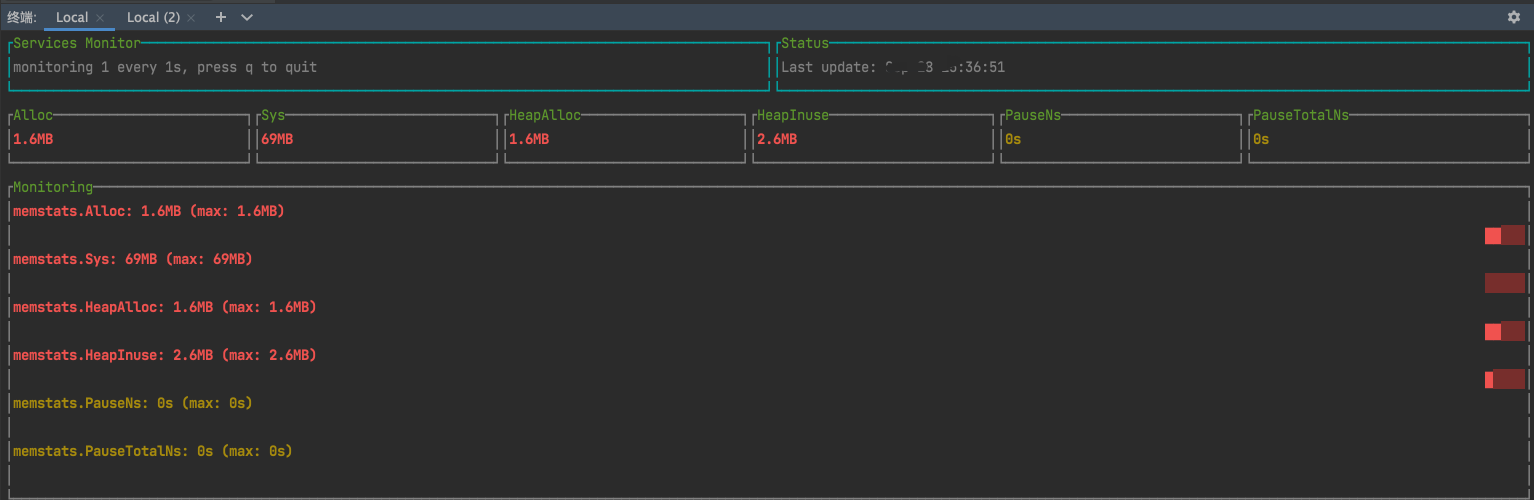This screenshot has height=500, width=1534.
Task: Click the Sys 69MB summary box
Action: (x=376, y=139)
